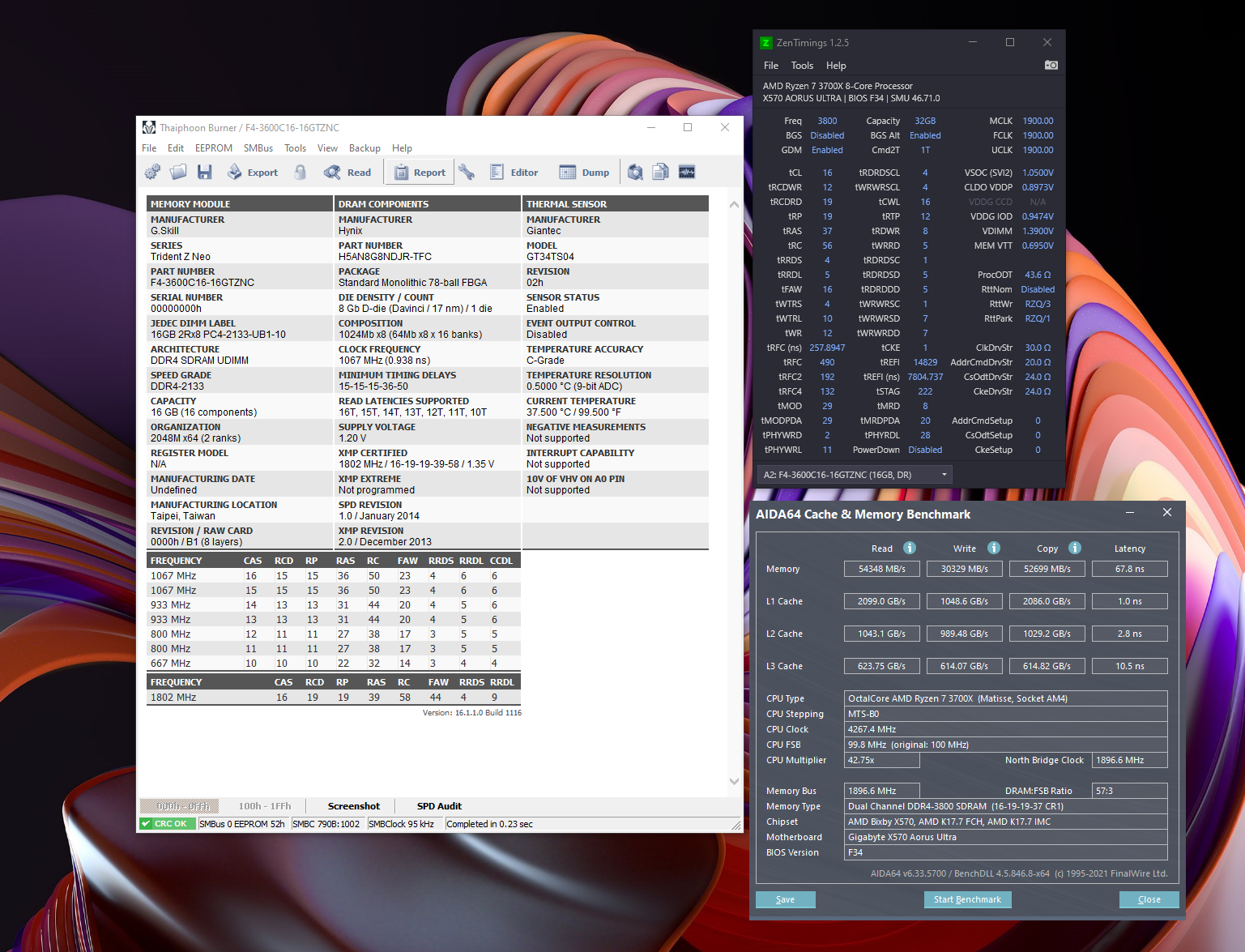Click the Write info icon in AIDA64
This screenshot has width=1245, height=952.
[994, 548]
